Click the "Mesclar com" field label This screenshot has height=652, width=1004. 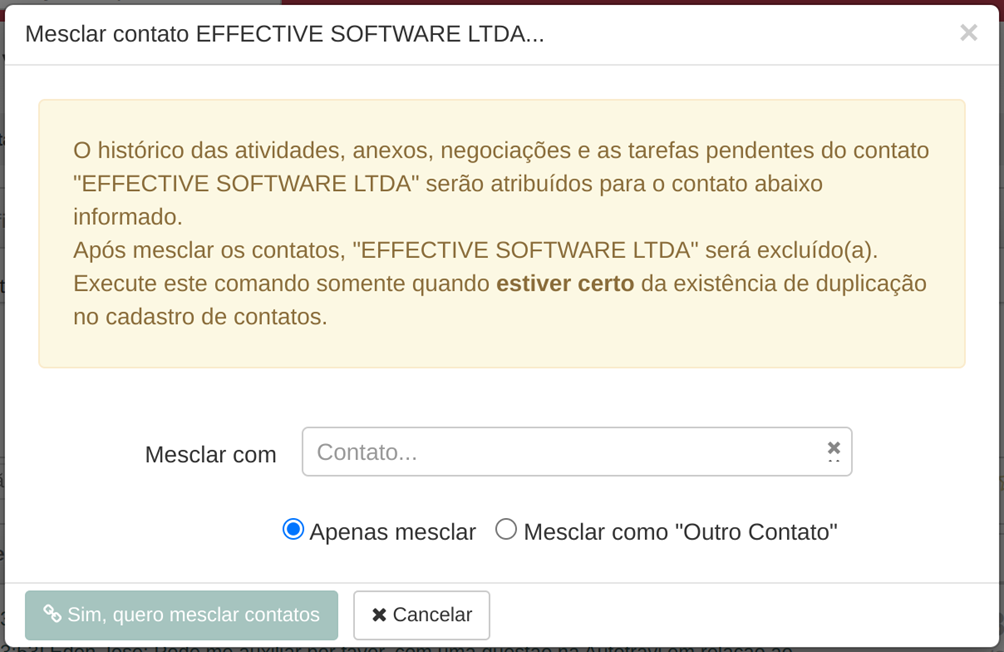[211, 455]
